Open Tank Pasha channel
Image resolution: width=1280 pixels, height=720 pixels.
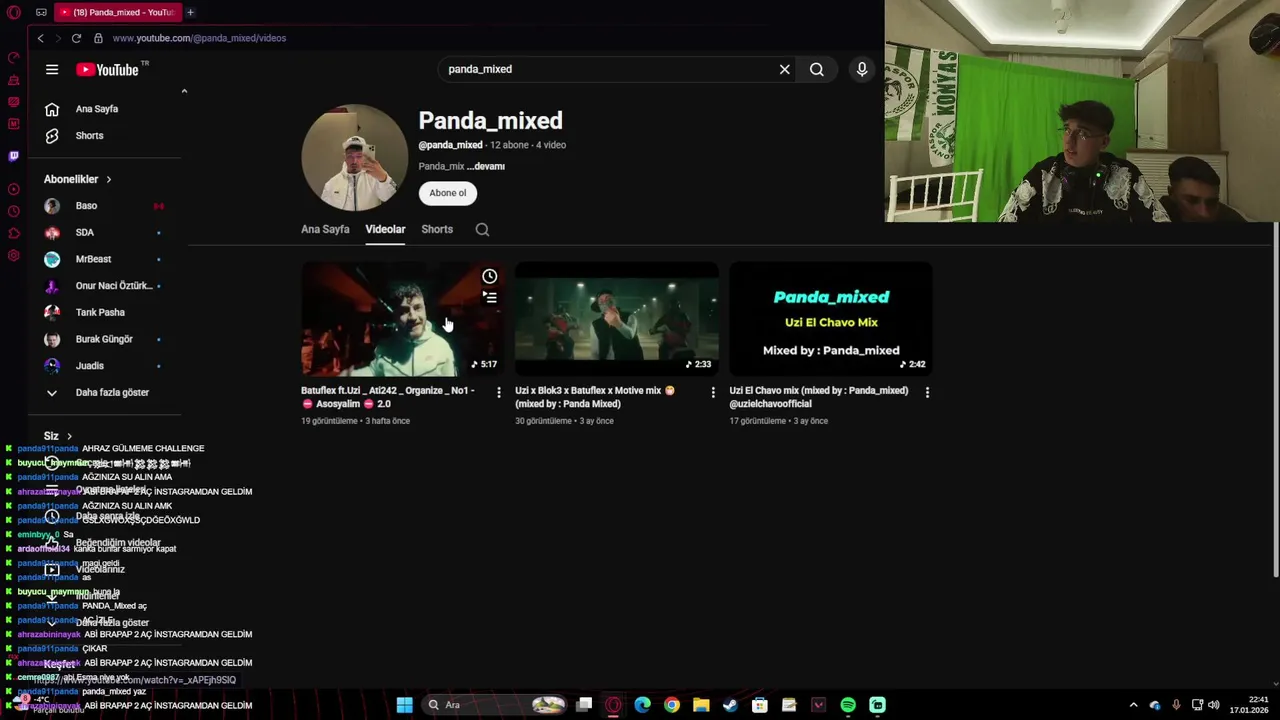(103, 313)
